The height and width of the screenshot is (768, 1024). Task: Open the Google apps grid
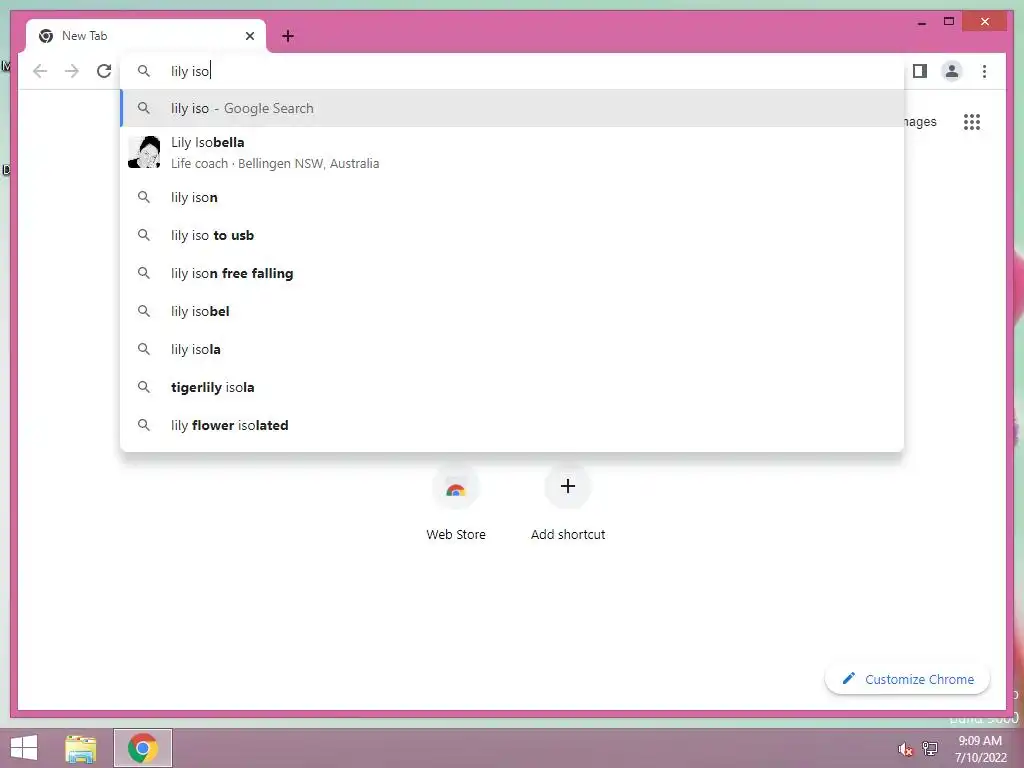click(972, 122)
